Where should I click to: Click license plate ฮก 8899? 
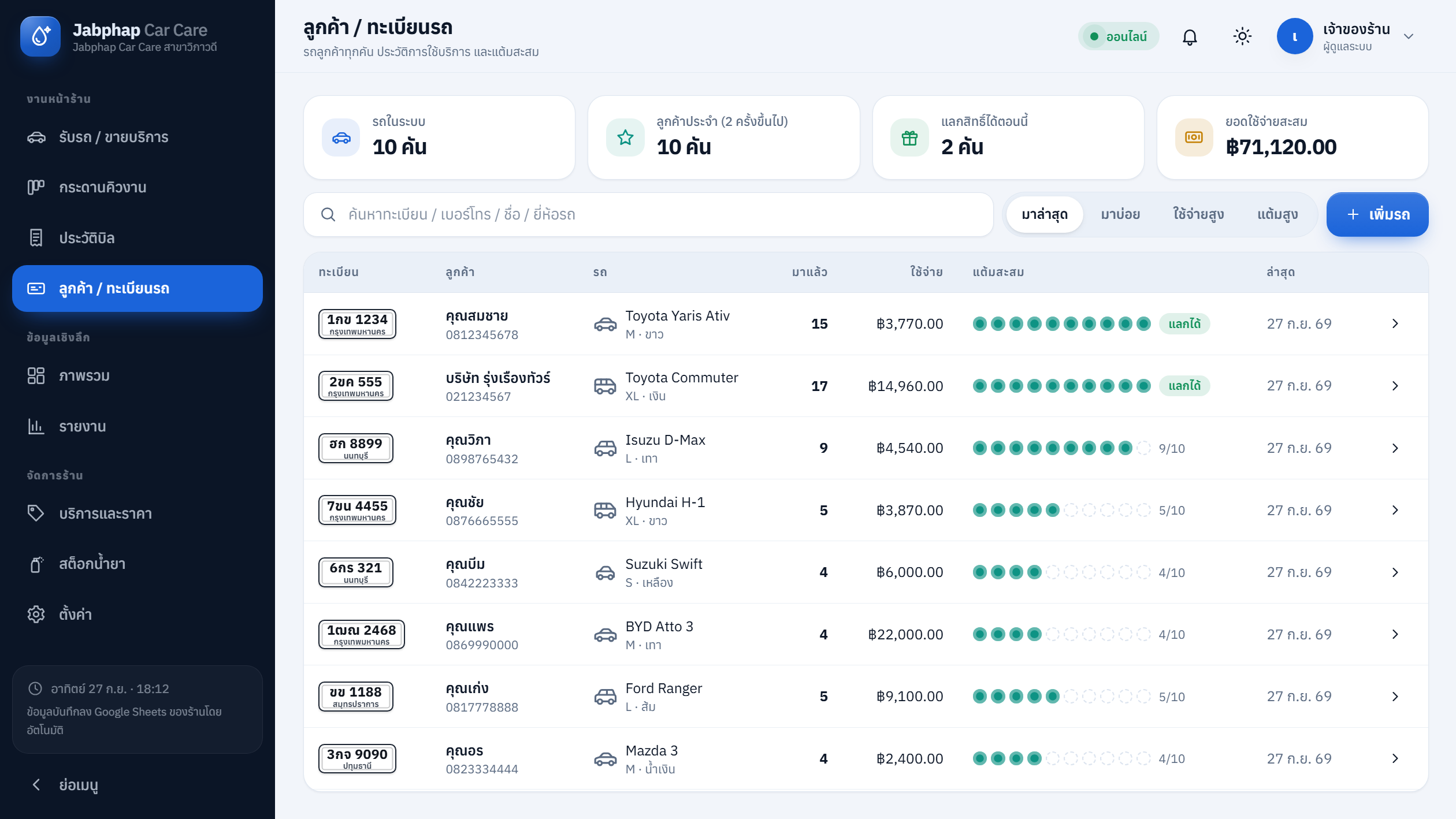pos(356,448)
